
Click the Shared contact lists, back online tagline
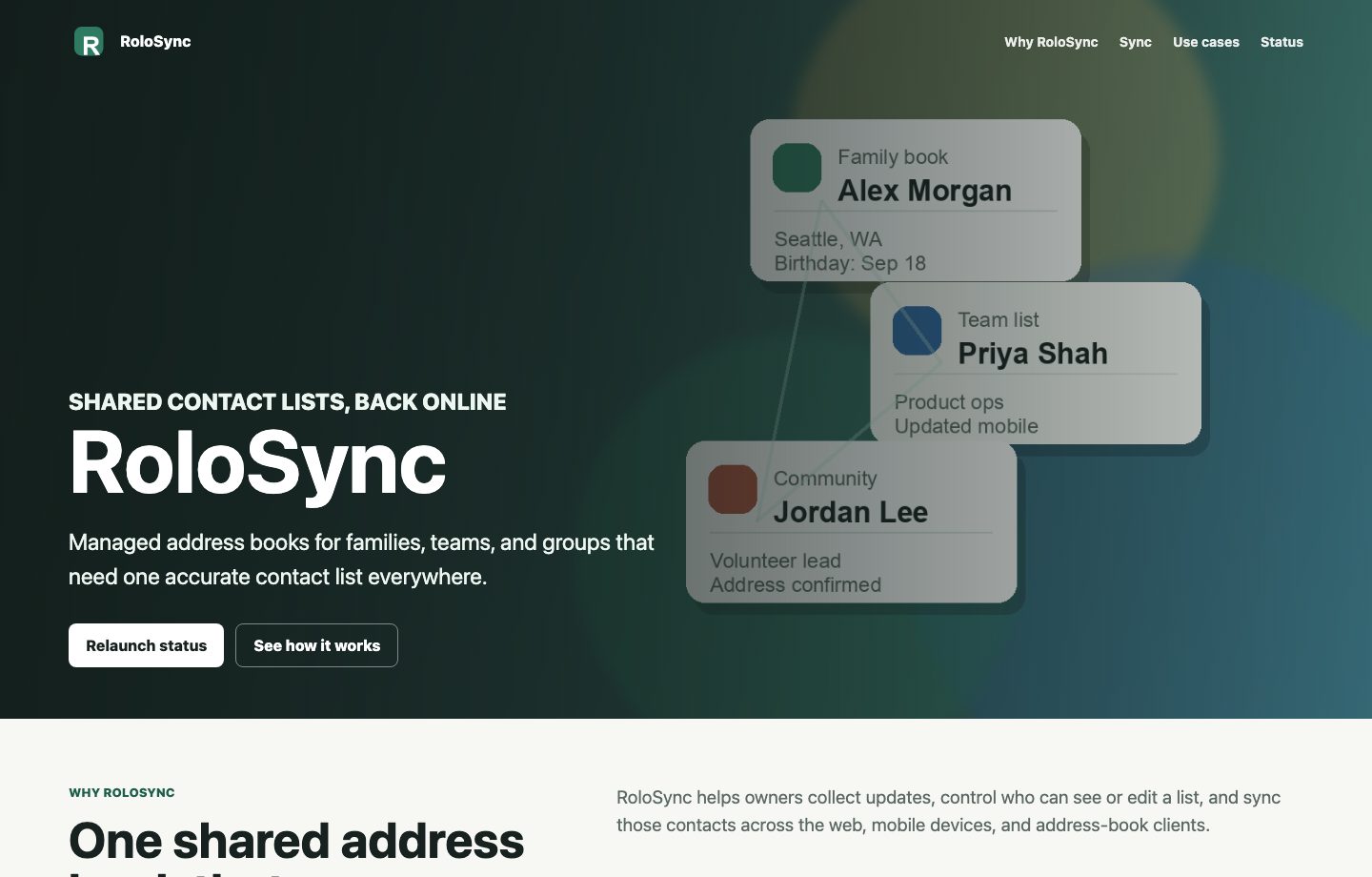pos(288,402)
